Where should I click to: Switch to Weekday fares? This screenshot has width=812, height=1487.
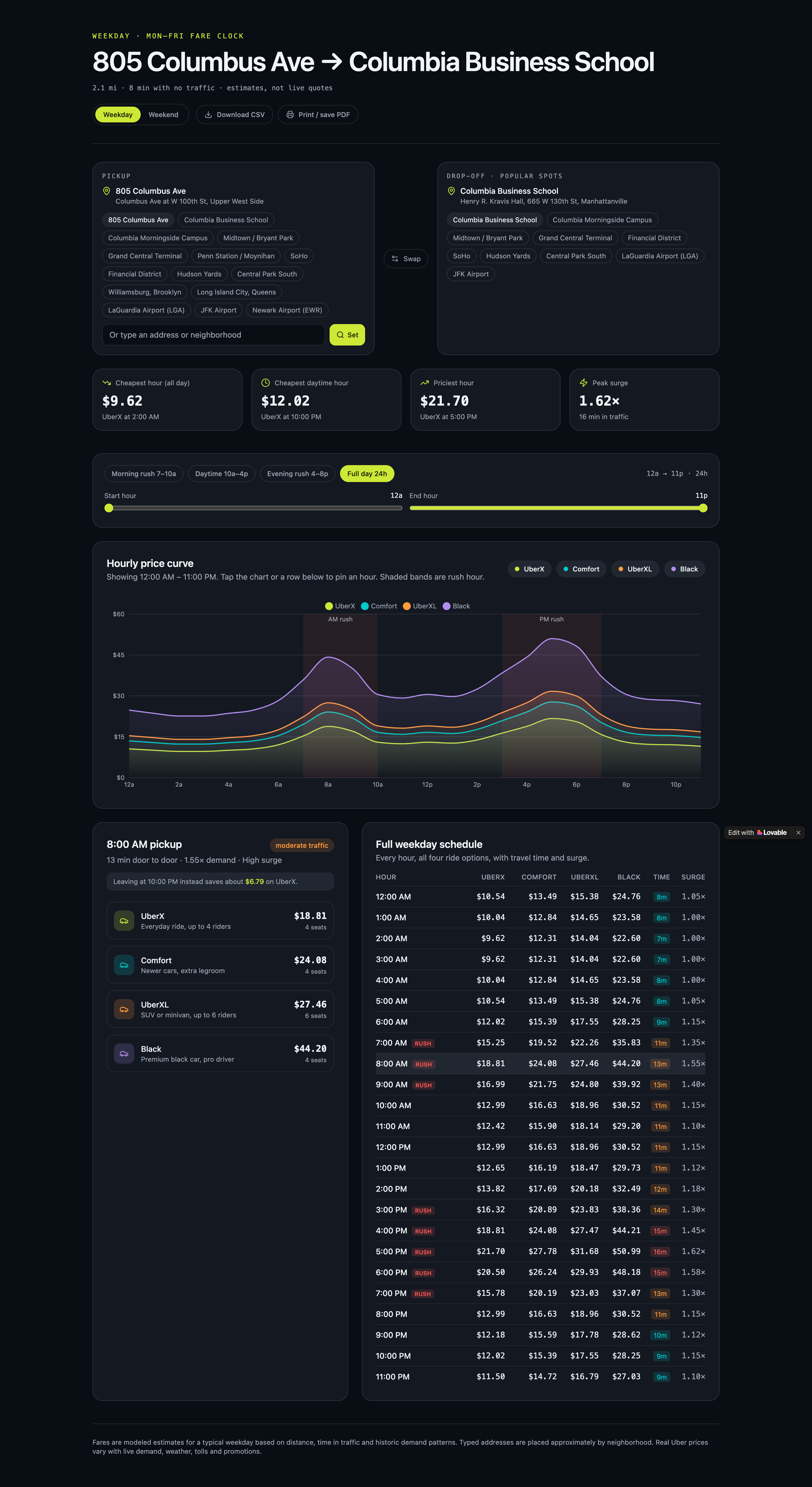(118, 114)
